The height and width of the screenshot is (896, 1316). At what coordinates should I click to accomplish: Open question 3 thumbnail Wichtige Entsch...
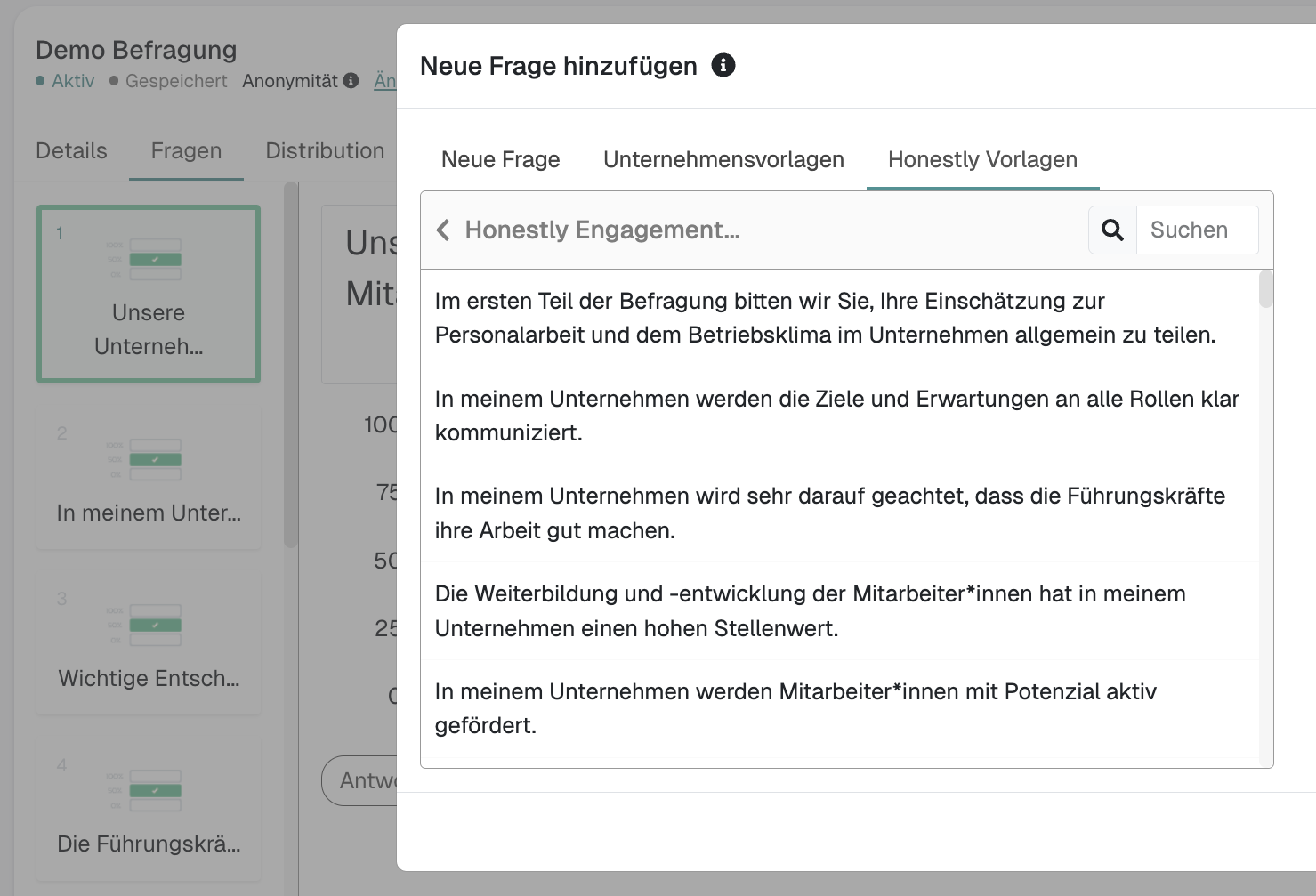(x=149, y=643)
